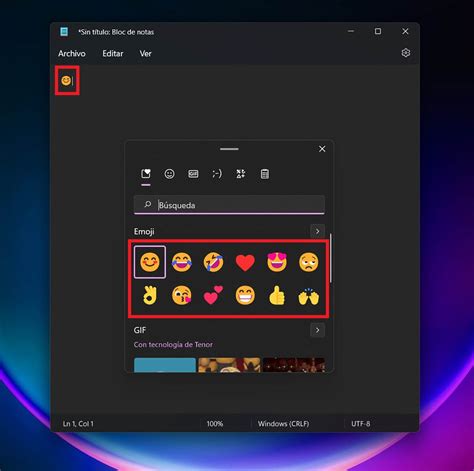Close the emoji picker panel
The height and width of the screenshot is (471, 474).
322,149
